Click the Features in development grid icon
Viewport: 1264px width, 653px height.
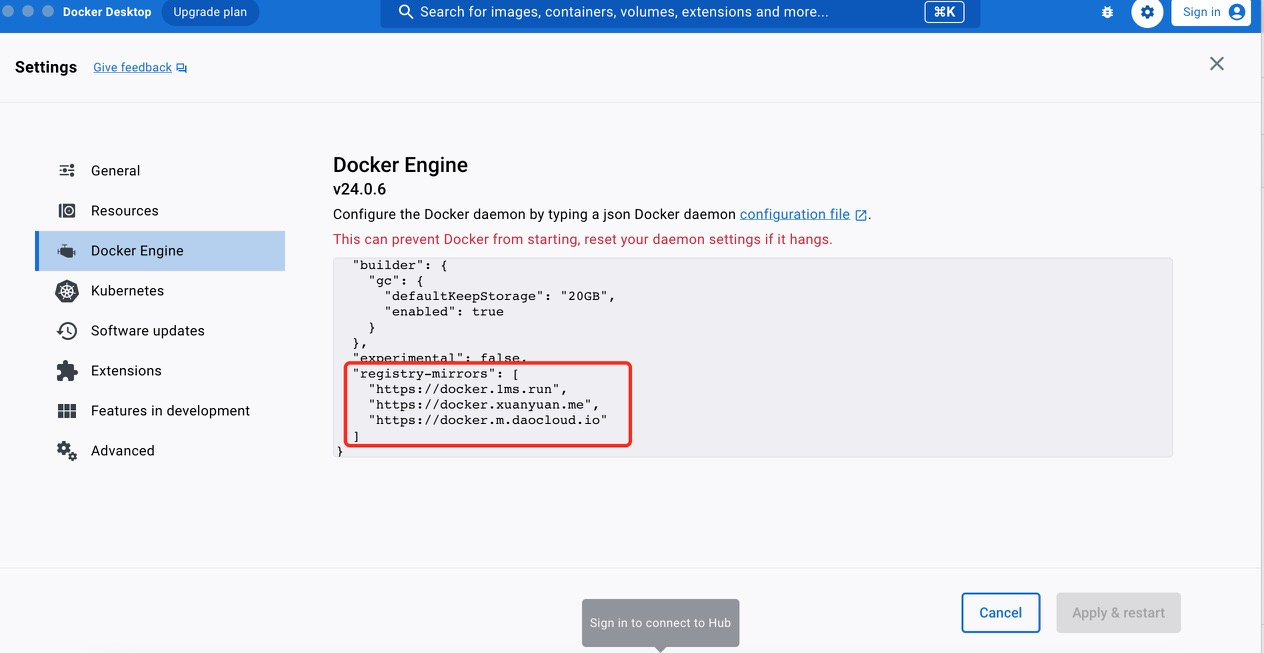pyautogui.click(x=67, y=411)
